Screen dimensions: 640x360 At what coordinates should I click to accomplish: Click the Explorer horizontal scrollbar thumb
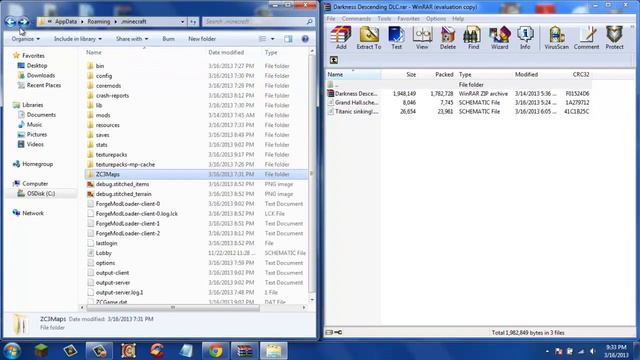[x=173, y=307]
